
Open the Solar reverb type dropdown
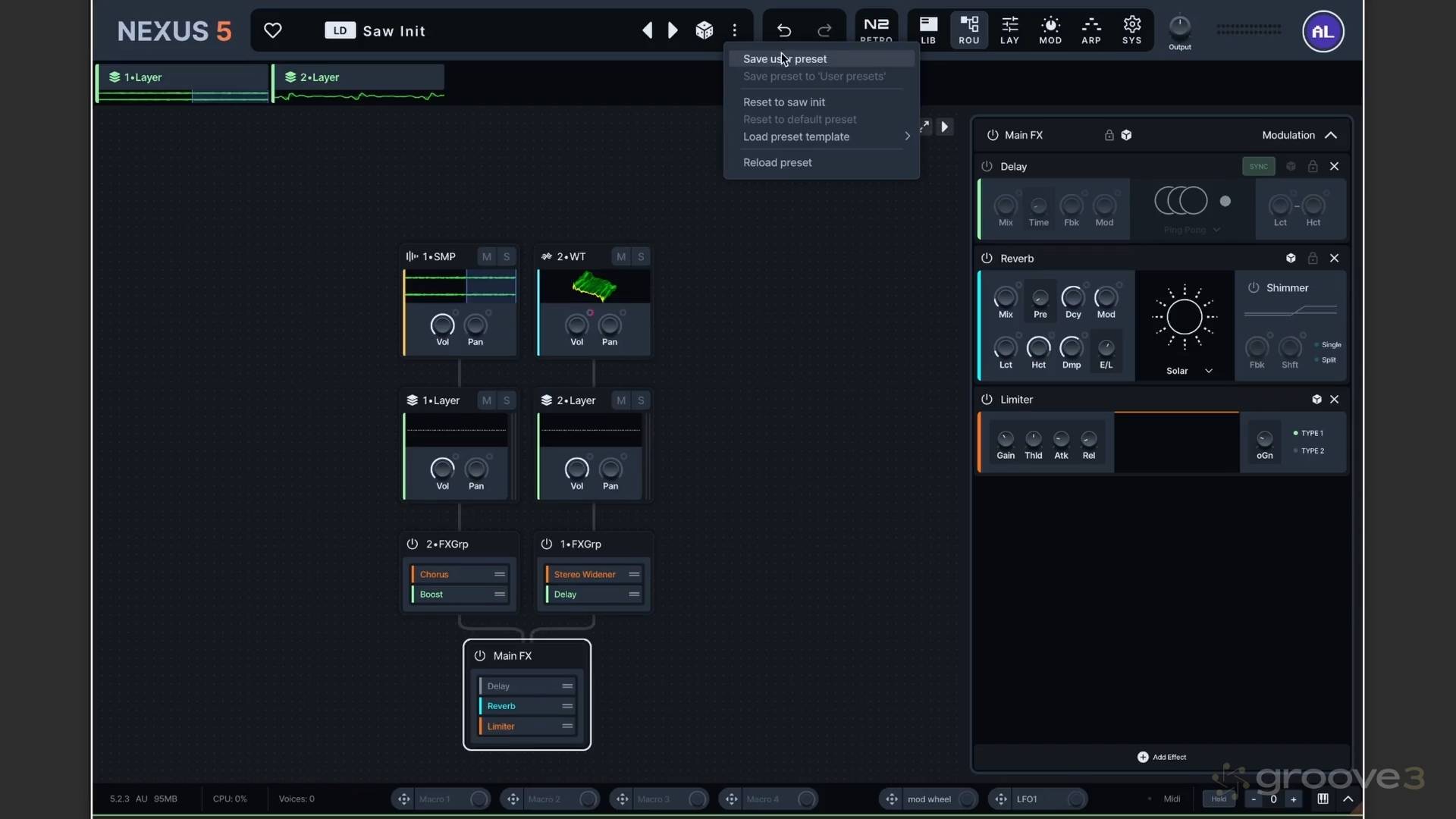click(1189, 371)
